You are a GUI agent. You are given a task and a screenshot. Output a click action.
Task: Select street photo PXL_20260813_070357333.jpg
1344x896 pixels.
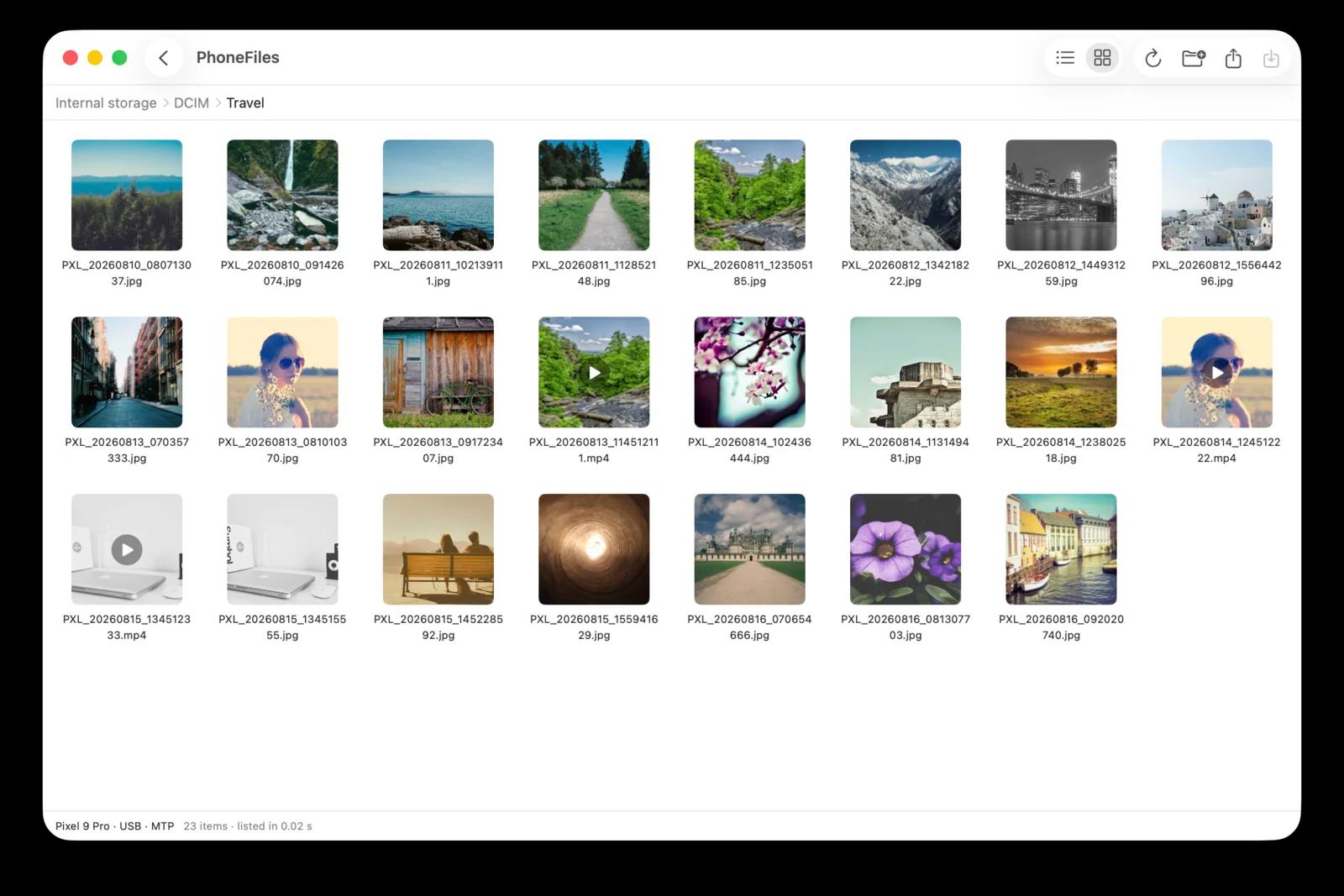point(127,372)
